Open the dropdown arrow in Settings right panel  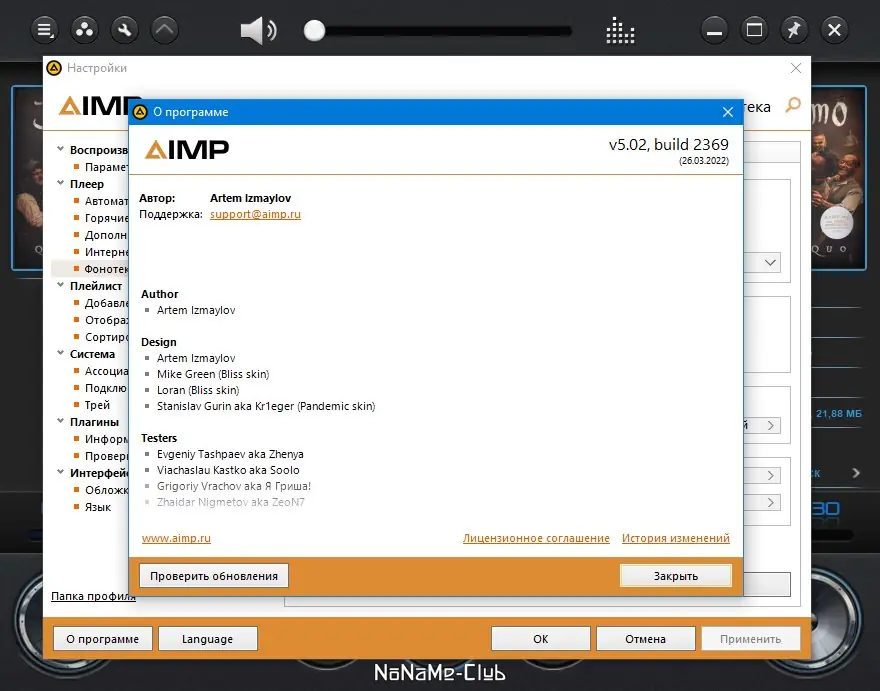pos(771,263)
